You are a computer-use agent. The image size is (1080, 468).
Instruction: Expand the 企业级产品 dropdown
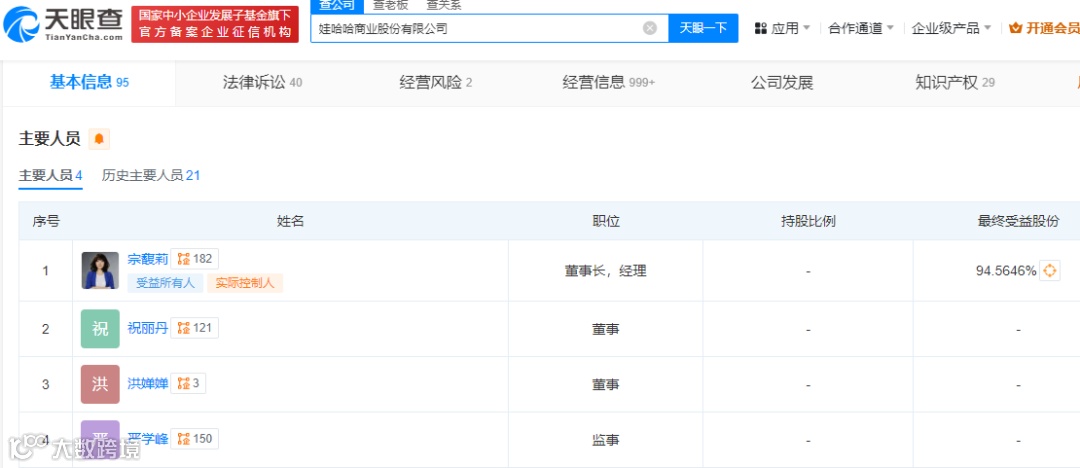pos(951,28)
